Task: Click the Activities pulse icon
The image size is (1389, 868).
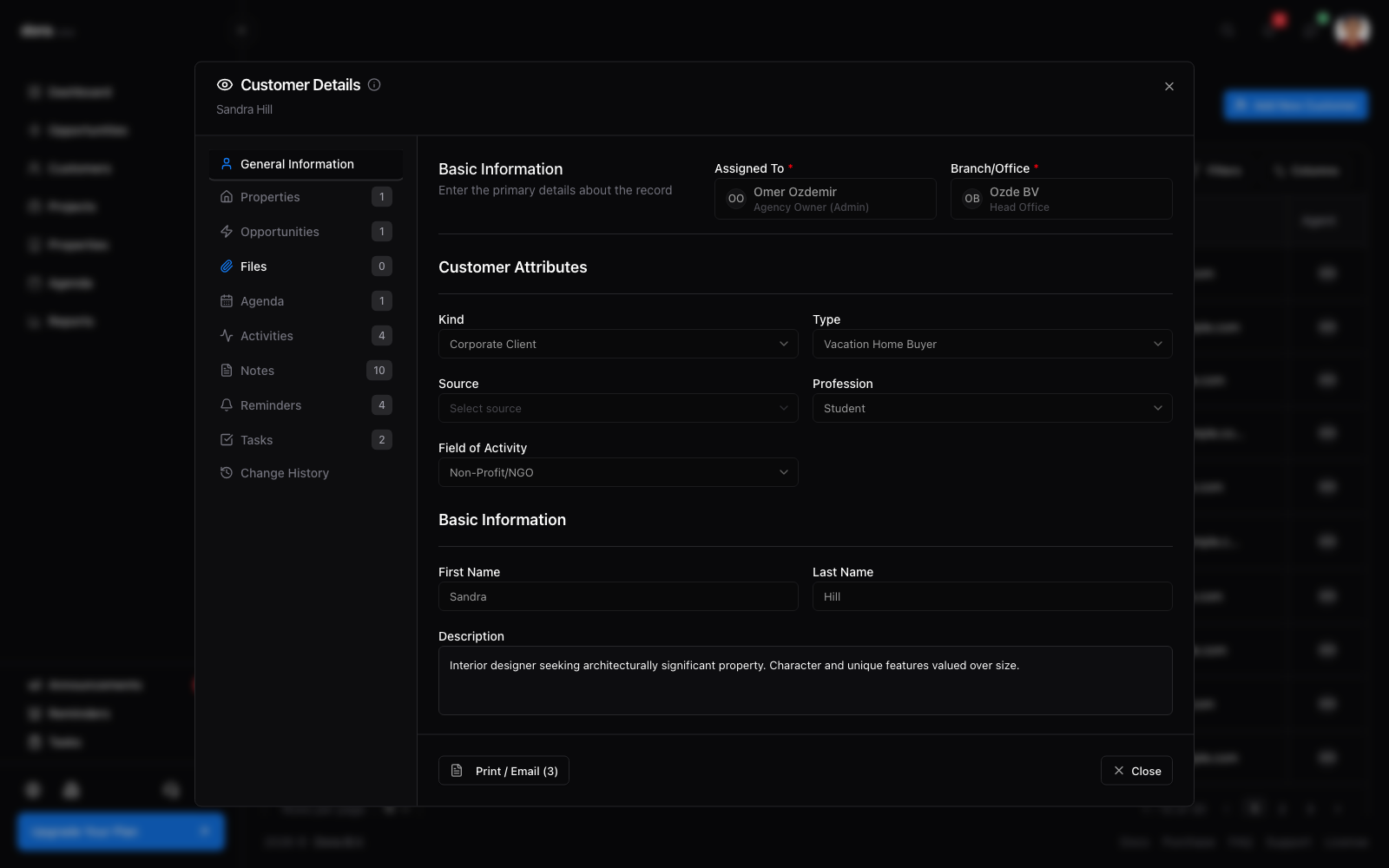Action: click(227, 336)
